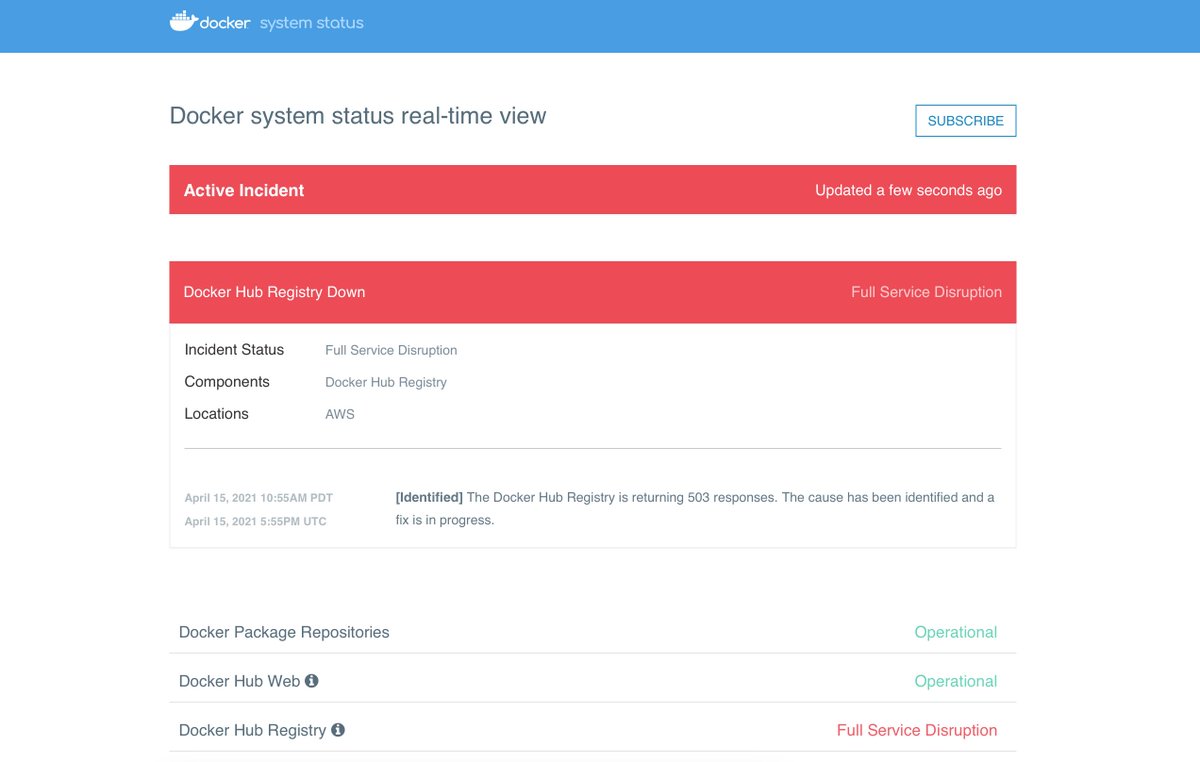
Task: Select the Docker Package Repositories row
Action: [x=593, y=632]
